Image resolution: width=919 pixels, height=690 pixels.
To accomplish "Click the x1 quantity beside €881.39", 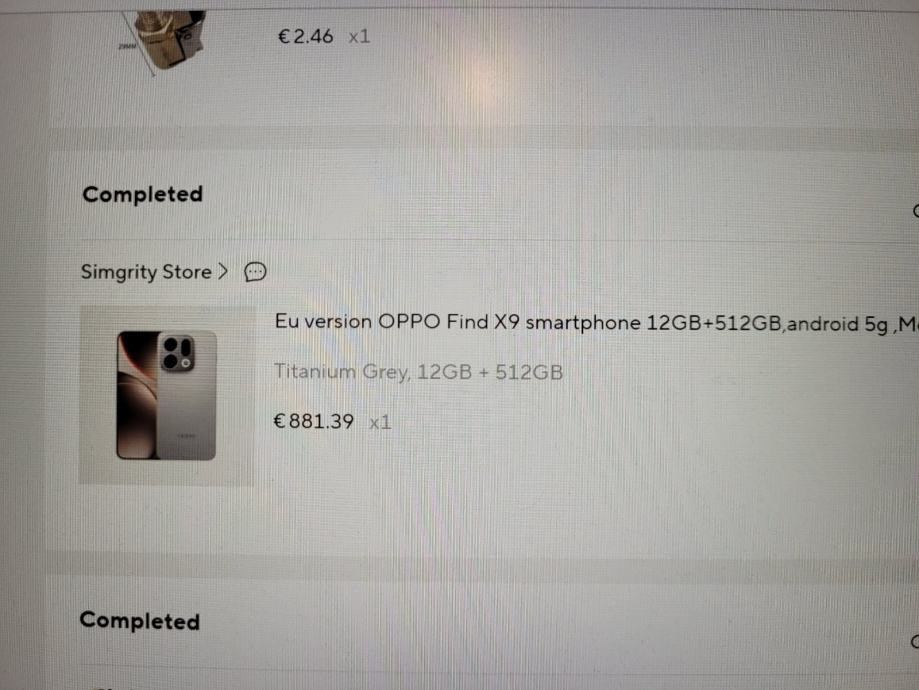I will click(380, 422).
